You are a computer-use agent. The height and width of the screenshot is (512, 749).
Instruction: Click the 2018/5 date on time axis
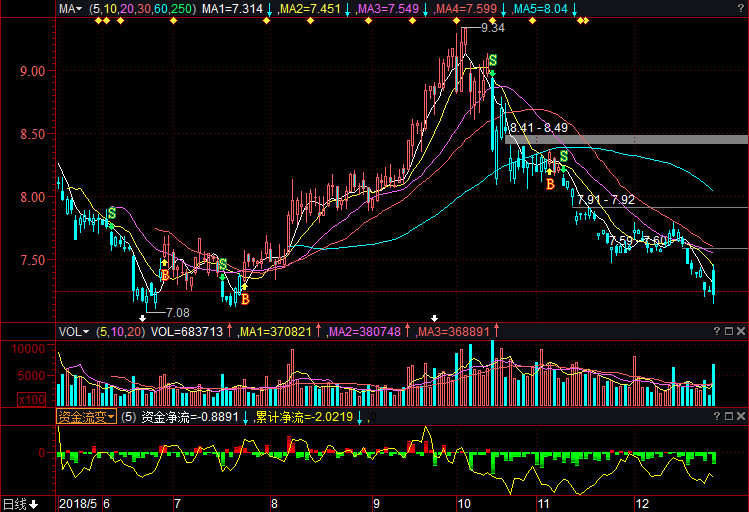point(79,503)
